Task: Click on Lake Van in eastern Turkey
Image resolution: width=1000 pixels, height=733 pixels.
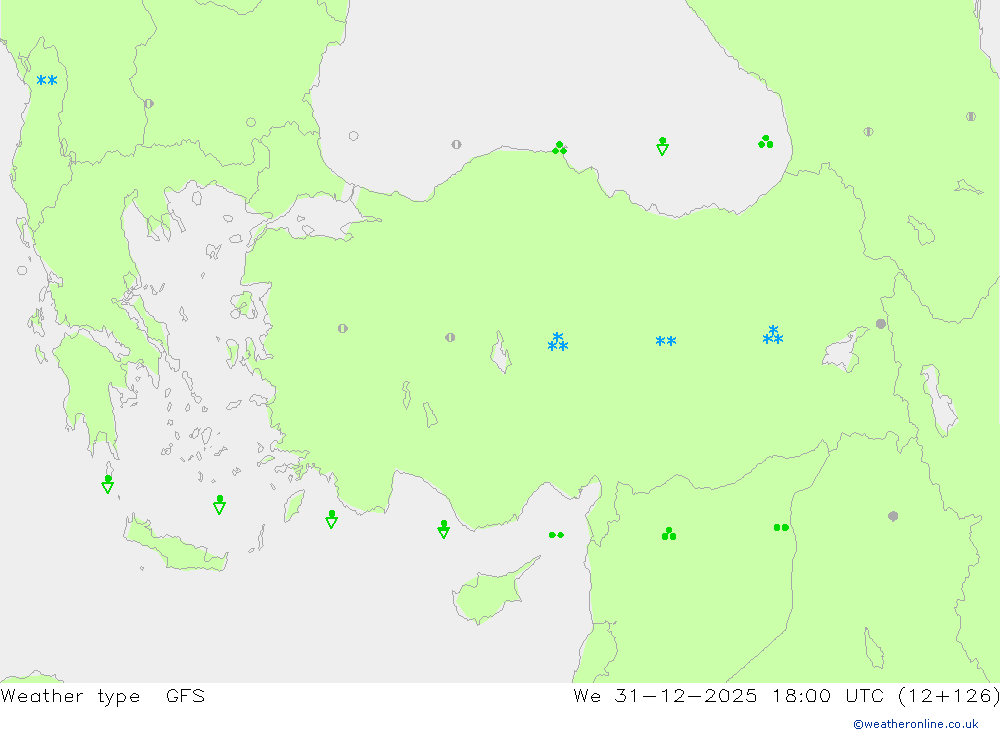Action: (x=844, y=350)
